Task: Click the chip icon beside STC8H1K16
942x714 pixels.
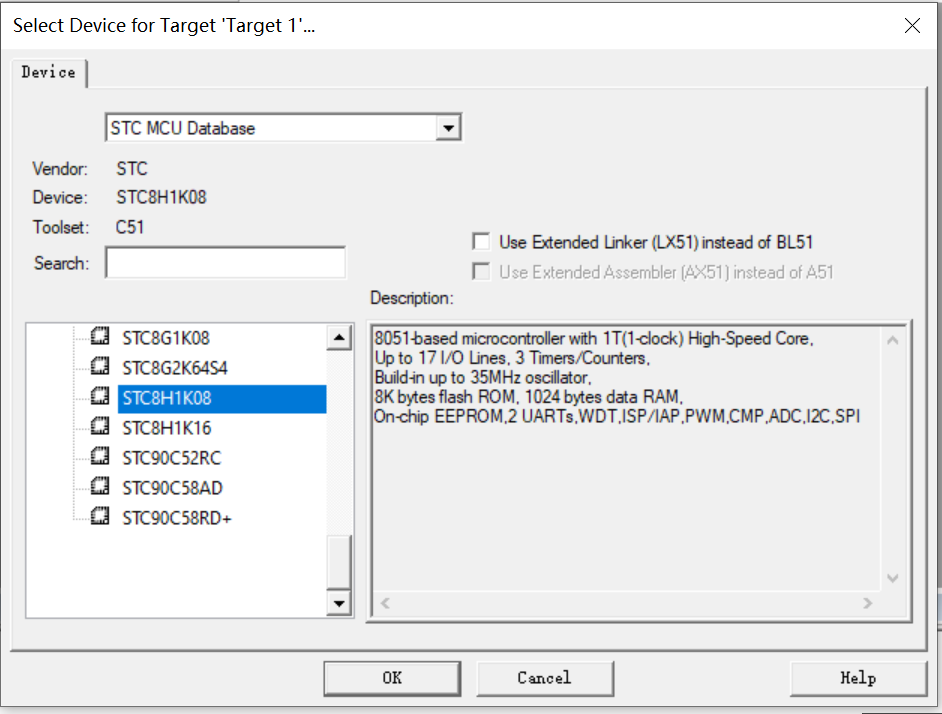Action: (x=100, y=427)
